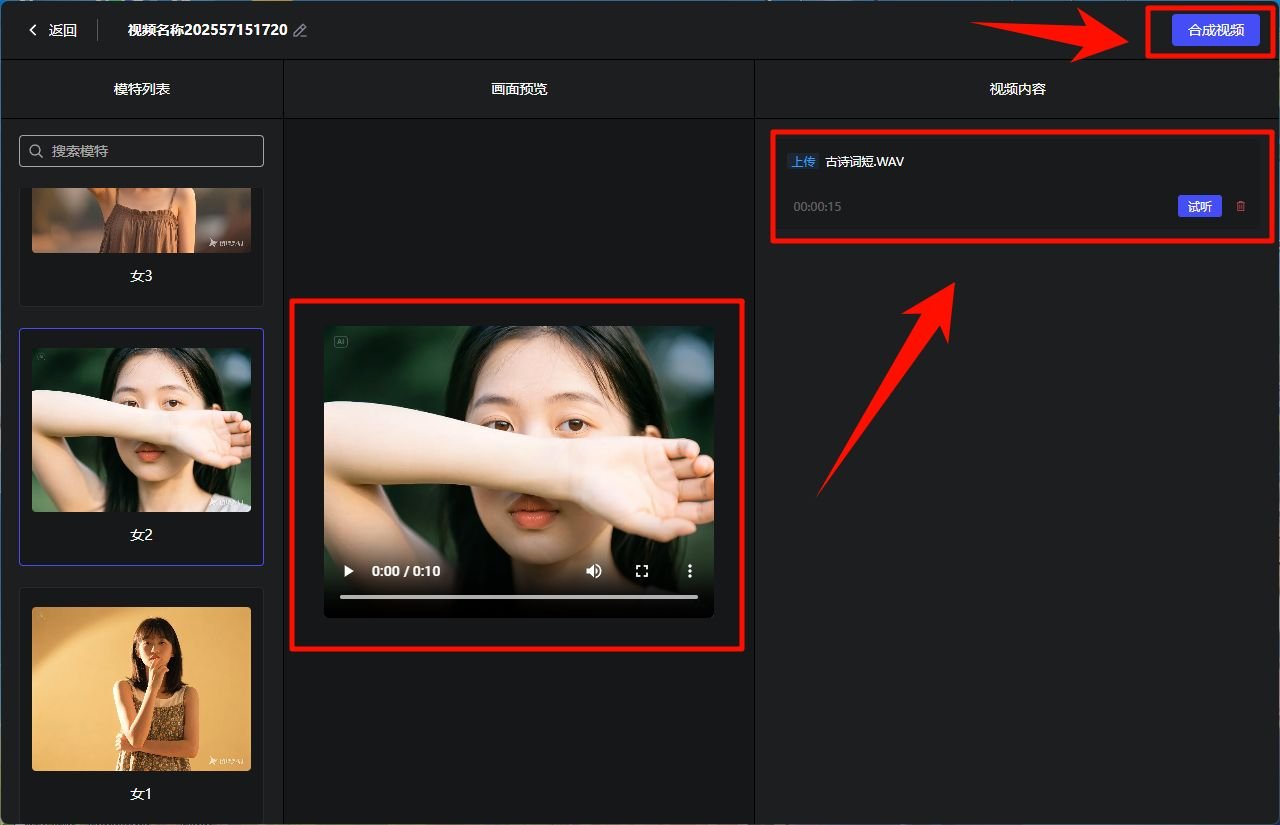This screenshot has width=1280, height=825.
Task: Delete 古诗词短.WAV using the trash icon
Action: pyautogui.click(x=1240, y=206)
